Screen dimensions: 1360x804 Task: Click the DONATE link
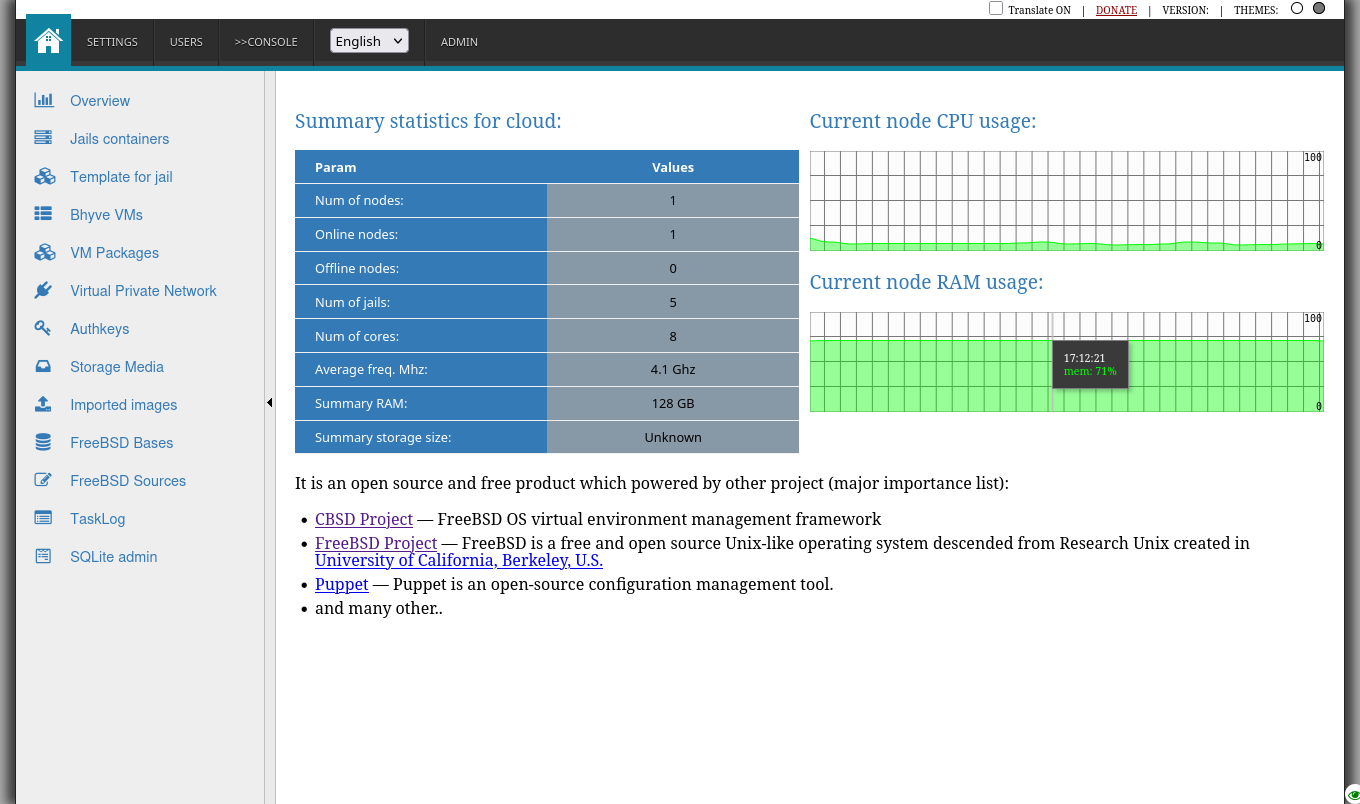point(1116,10)
